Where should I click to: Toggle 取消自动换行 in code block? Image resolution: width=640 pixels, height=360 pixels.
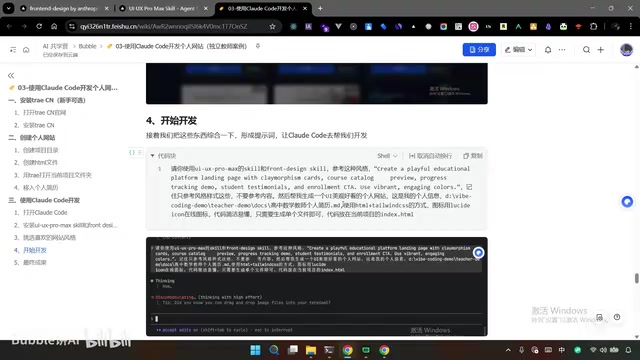[x=430, y=156]
